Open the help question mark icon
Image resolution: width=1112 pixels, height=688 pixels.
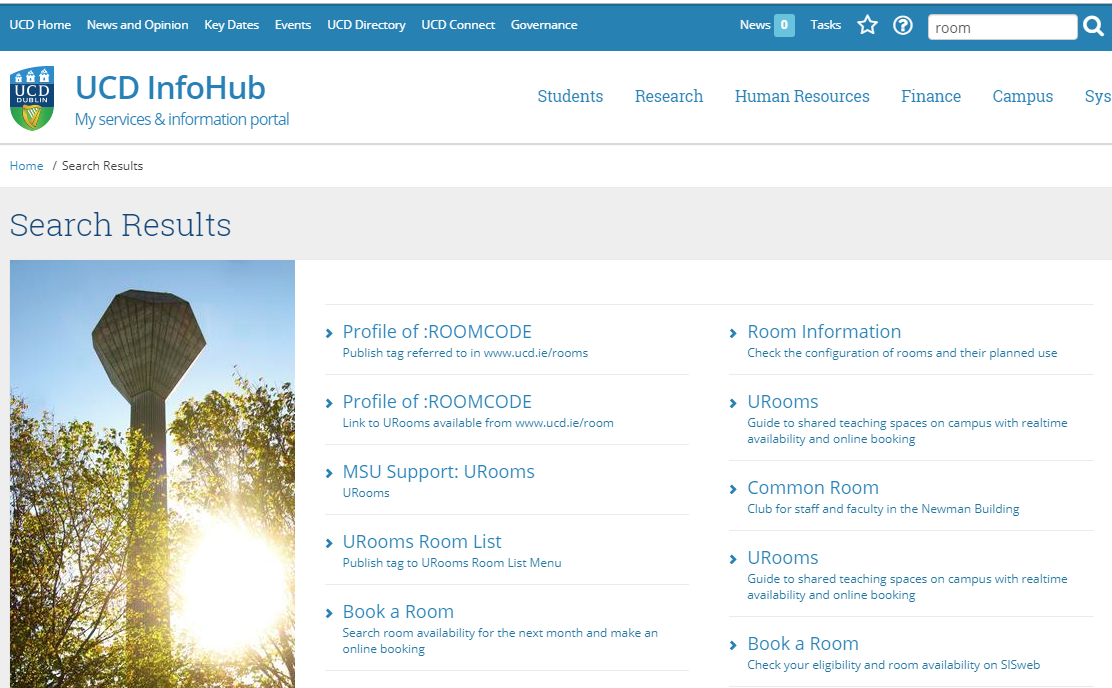(903, 26)
